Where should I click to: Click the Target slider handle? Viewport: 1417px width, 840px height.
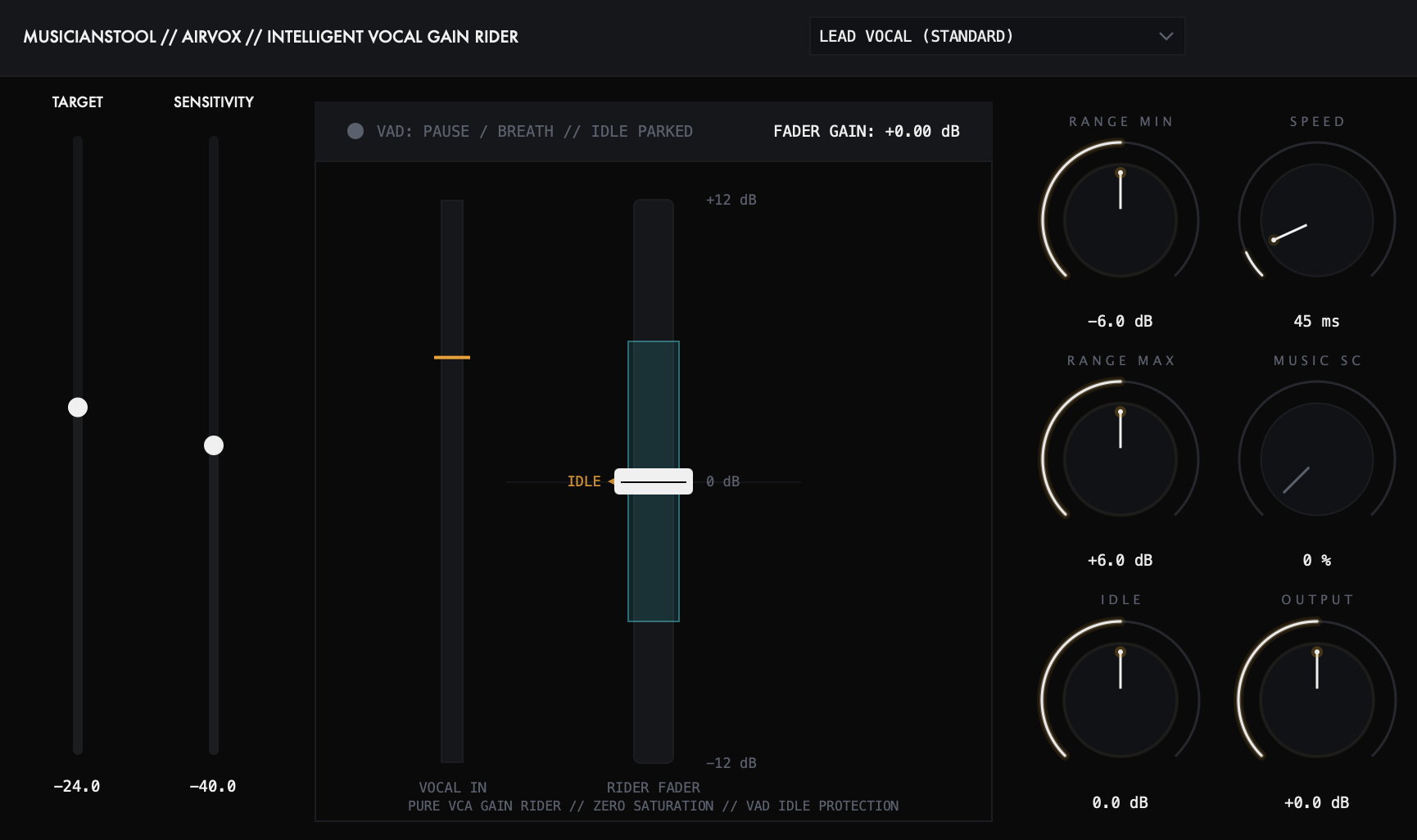coord(78,407)
